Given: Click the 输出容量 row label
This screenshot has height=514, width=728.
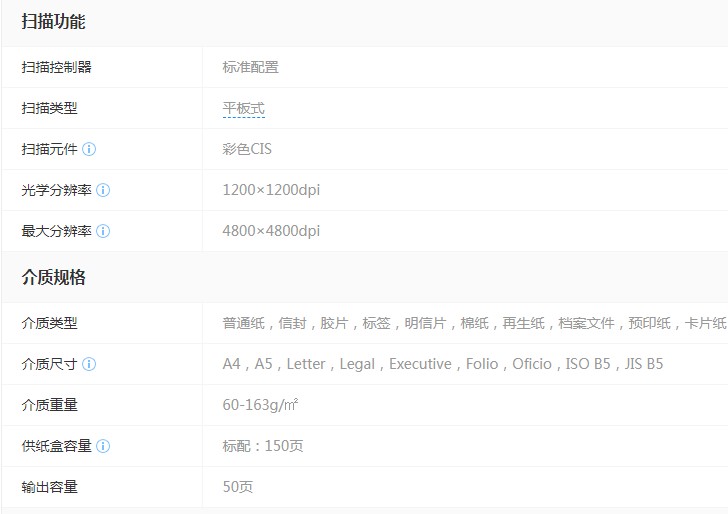Looking at the screenshot, I should [49, 487].
